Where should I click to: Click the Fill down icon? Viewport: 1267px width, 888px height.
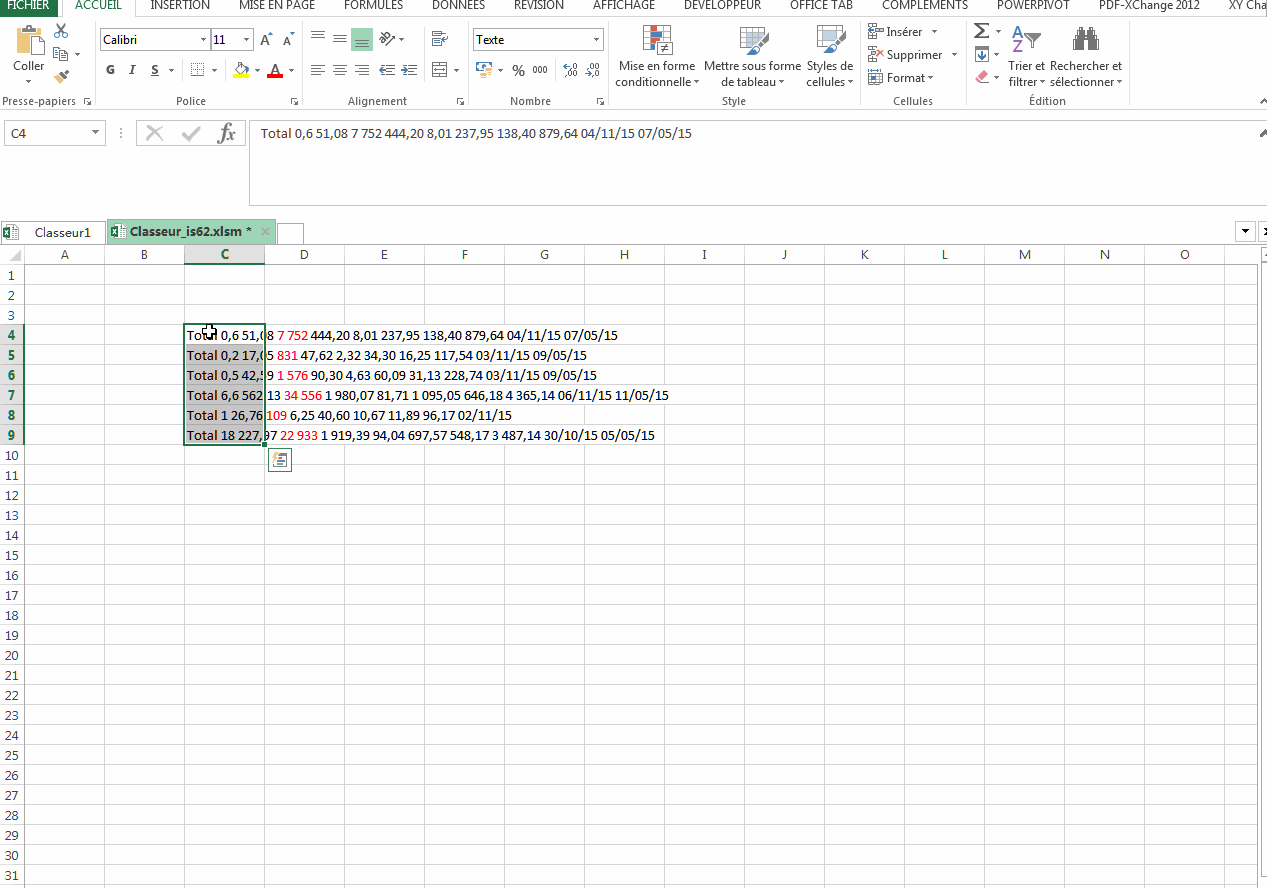click(x=982, y=54)
